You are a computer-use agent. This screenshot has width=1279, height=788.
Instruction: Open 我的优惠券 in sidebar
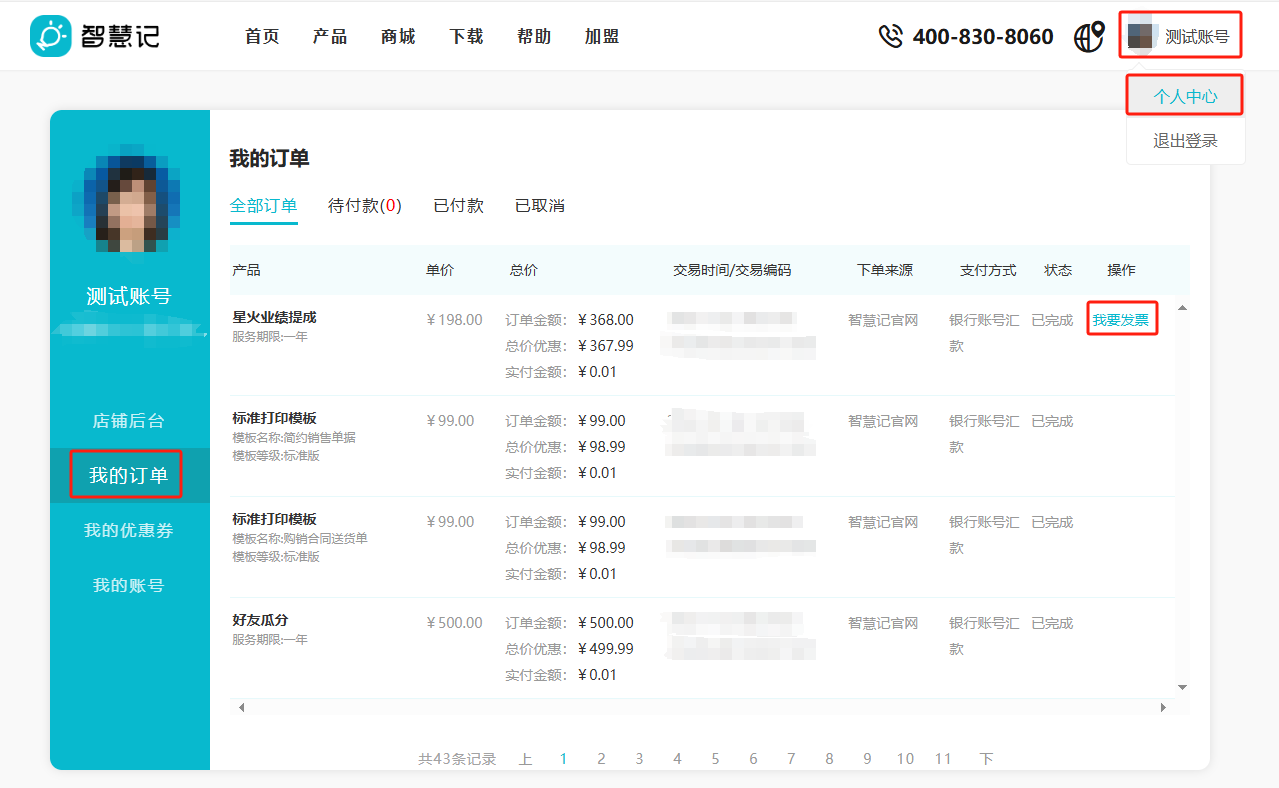pos(129,531)
